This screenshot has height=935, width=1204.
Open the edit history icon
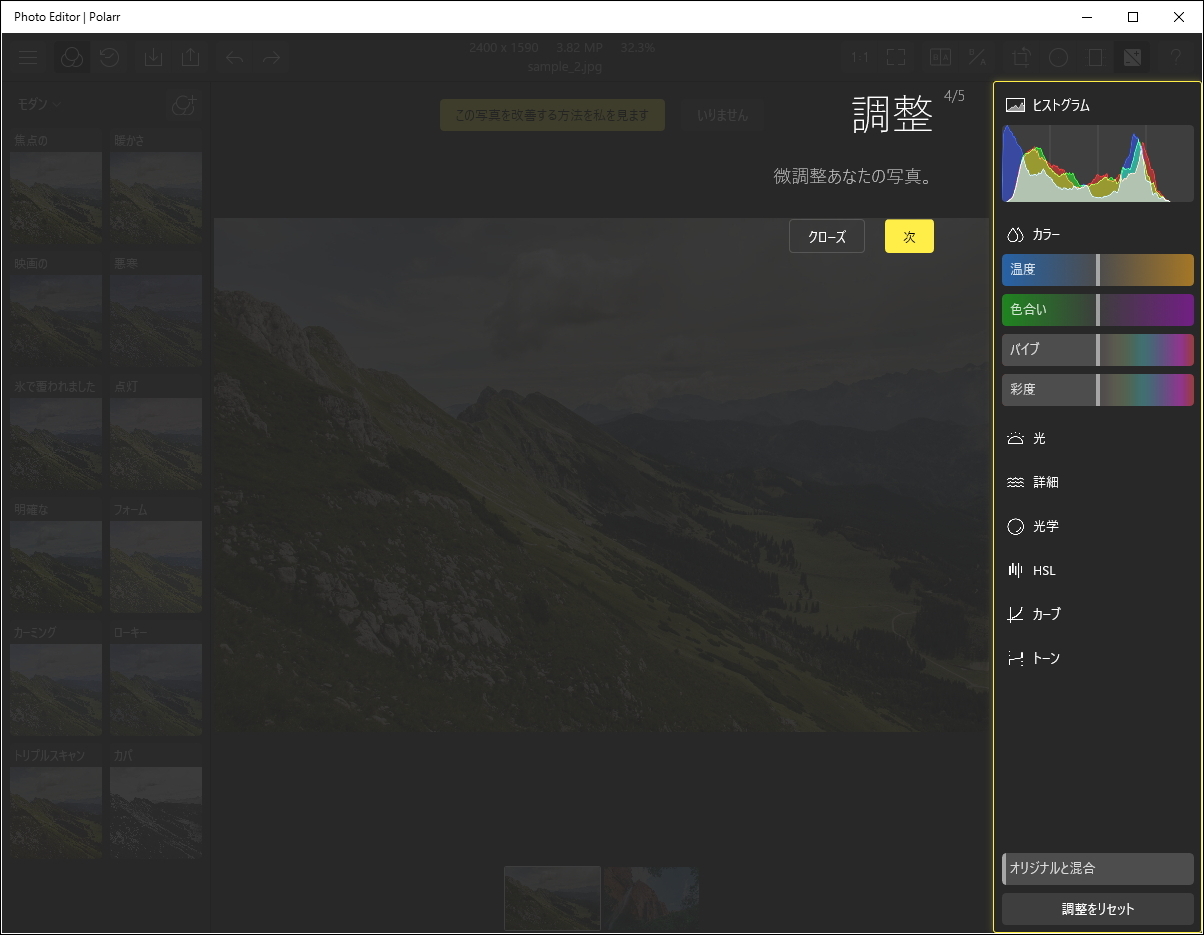click(110, 57)
